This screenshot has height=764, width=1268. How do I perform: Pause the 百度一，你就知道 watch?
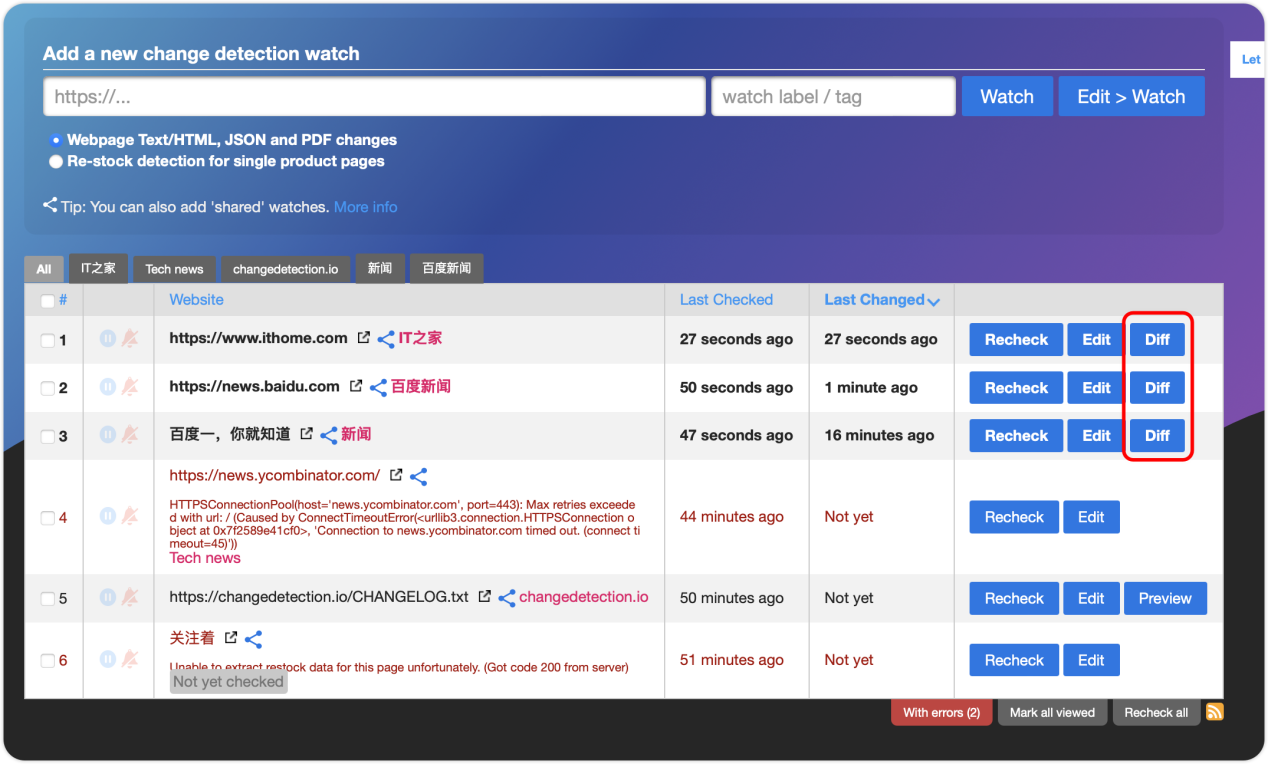pos(107,435)
